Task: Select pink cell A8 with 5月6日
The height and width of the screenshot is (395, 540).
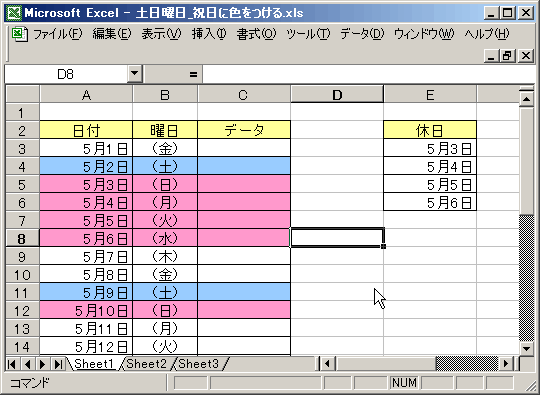Action: 86,238
